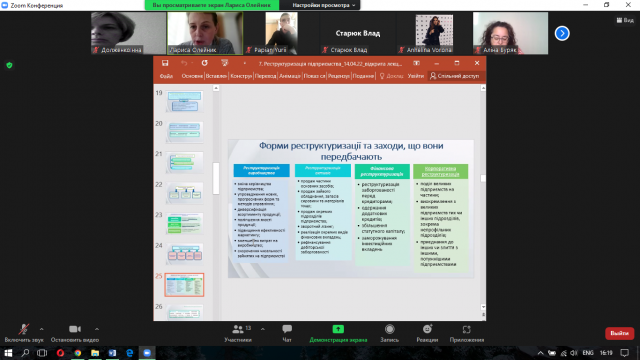The image size is (640, 360).
Task: Open the Анімація ribbon tab
Action: coord(289,76)
